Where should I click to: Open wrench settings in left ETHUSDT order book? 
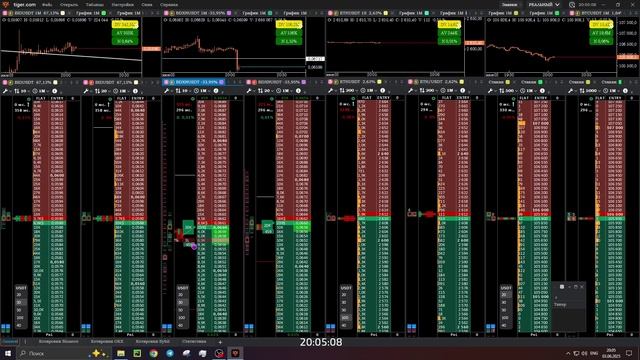(331, 91)
